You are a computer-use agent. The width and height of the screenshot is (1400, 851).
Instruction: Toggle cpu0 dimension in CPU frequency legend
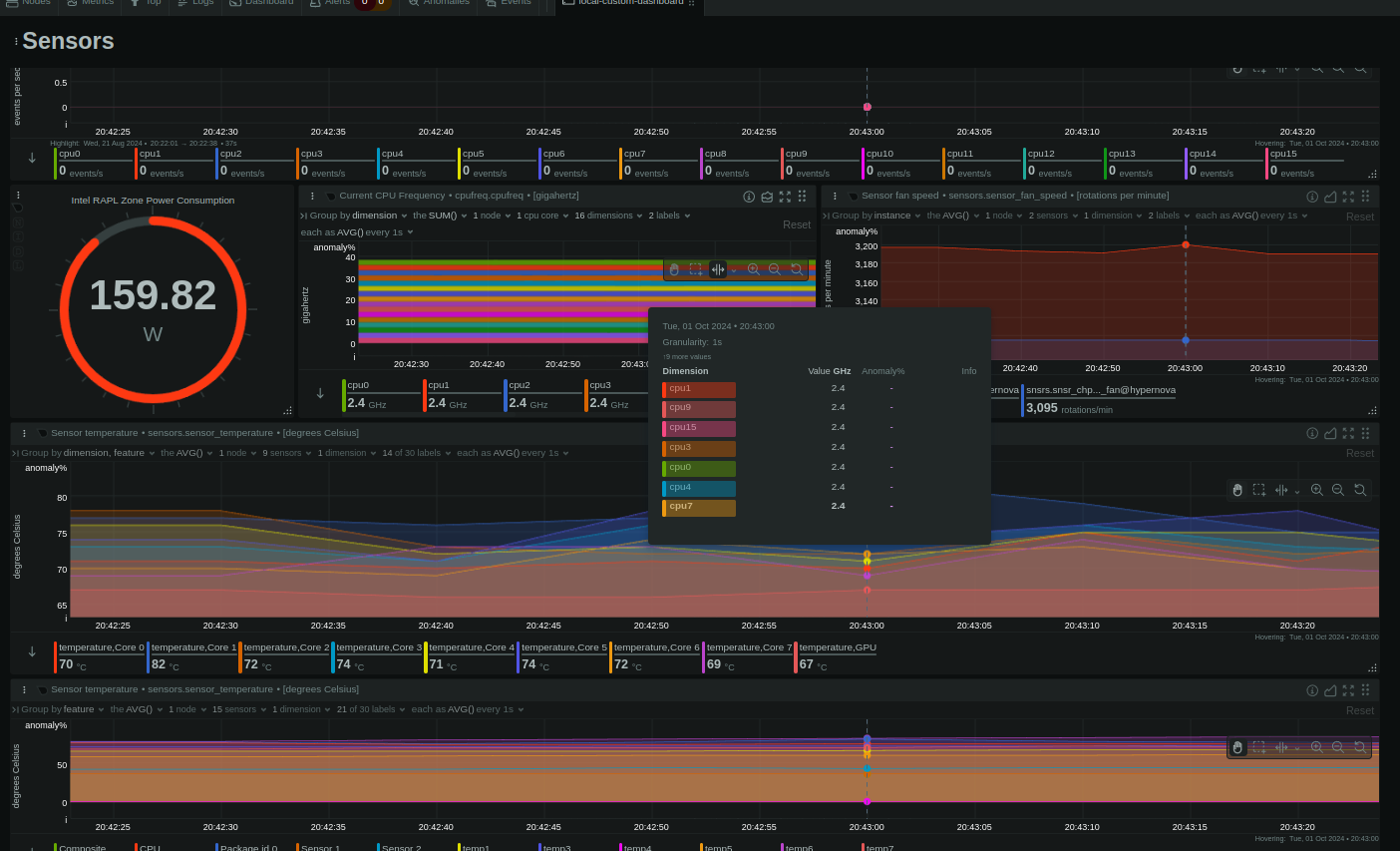[382, 395]
